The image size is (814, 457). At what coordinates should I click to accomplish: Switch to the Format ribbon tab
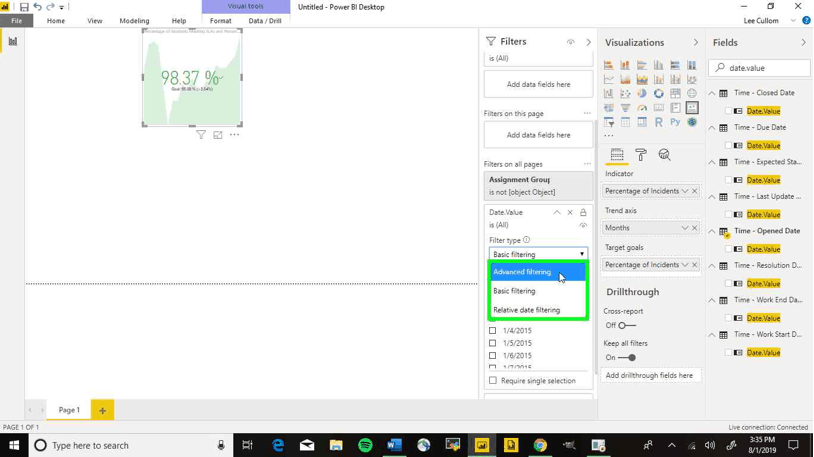click(x=221, y=21)
